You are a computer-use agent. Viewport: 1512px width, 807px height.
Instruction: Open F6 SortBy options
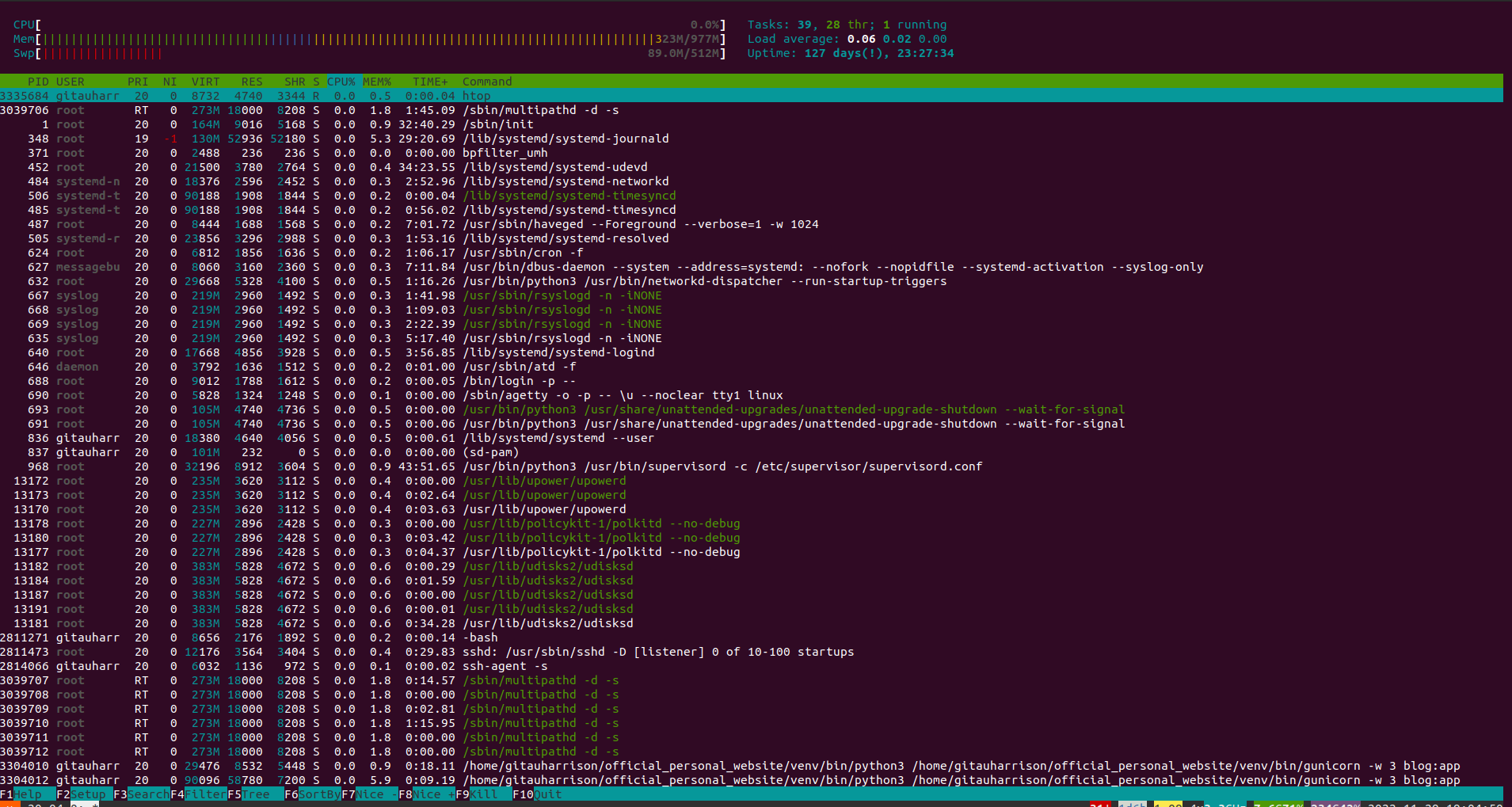313,794
